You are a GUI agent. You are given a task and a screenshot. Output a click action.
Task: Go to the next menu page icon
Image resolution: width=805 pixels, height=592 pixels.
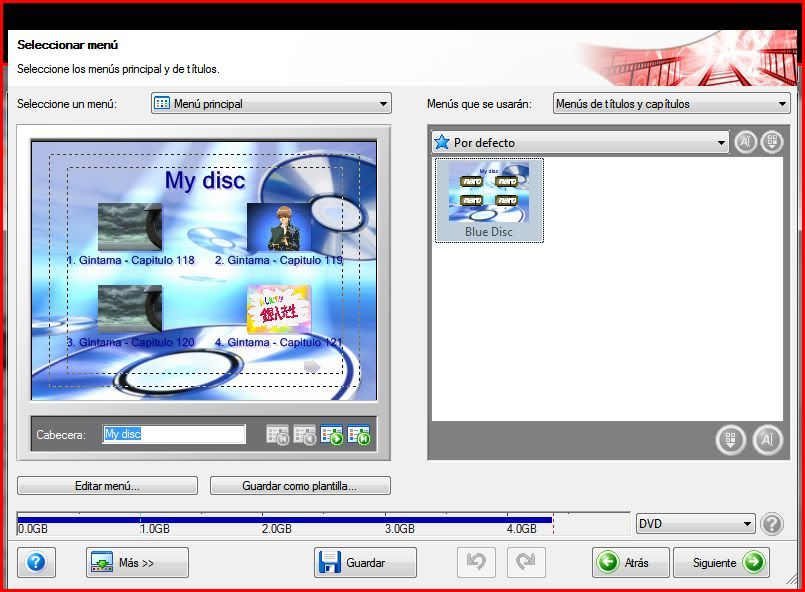[332, 435]
